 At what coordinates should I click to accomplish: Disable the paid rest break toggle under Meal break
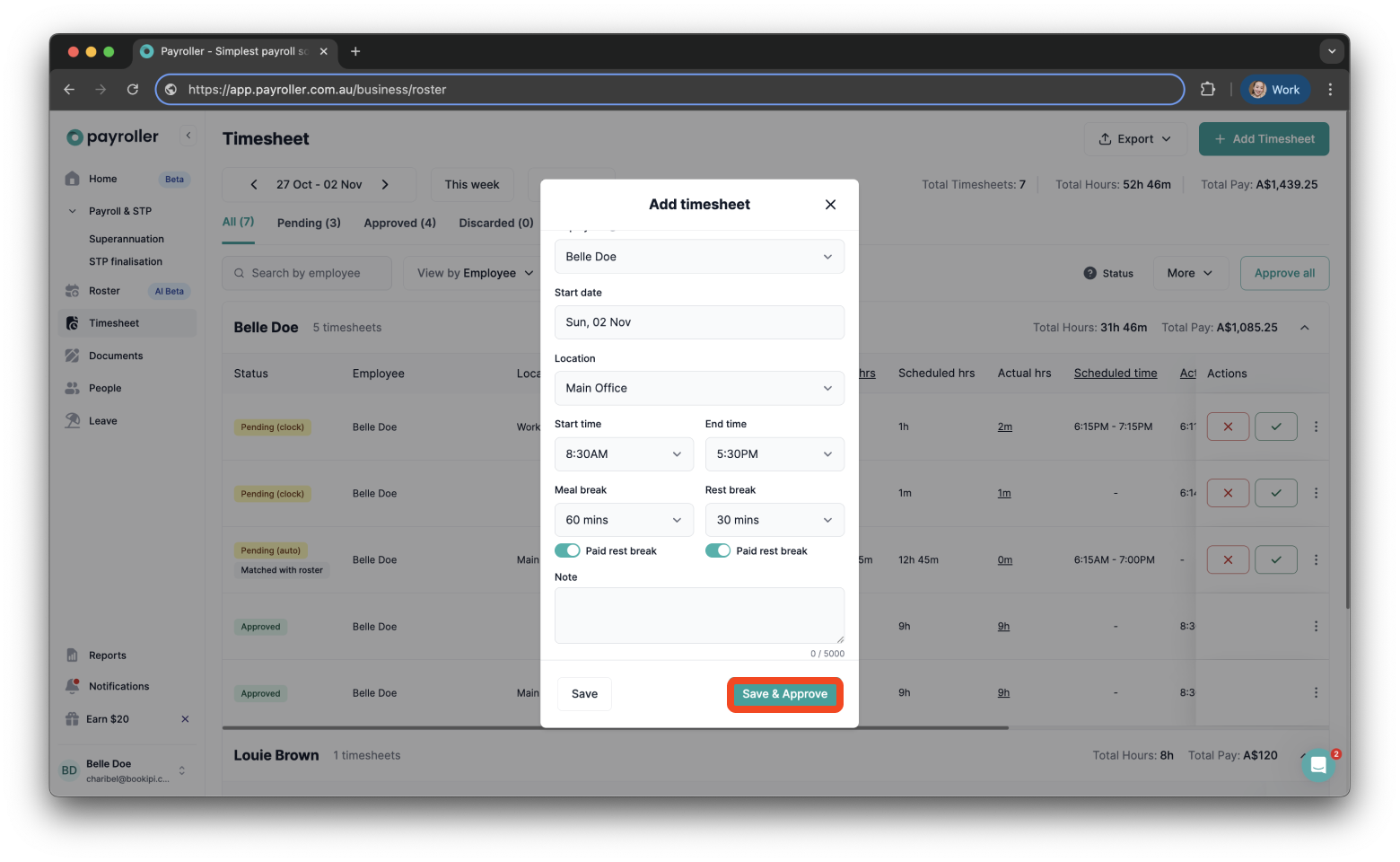(567, 550)
